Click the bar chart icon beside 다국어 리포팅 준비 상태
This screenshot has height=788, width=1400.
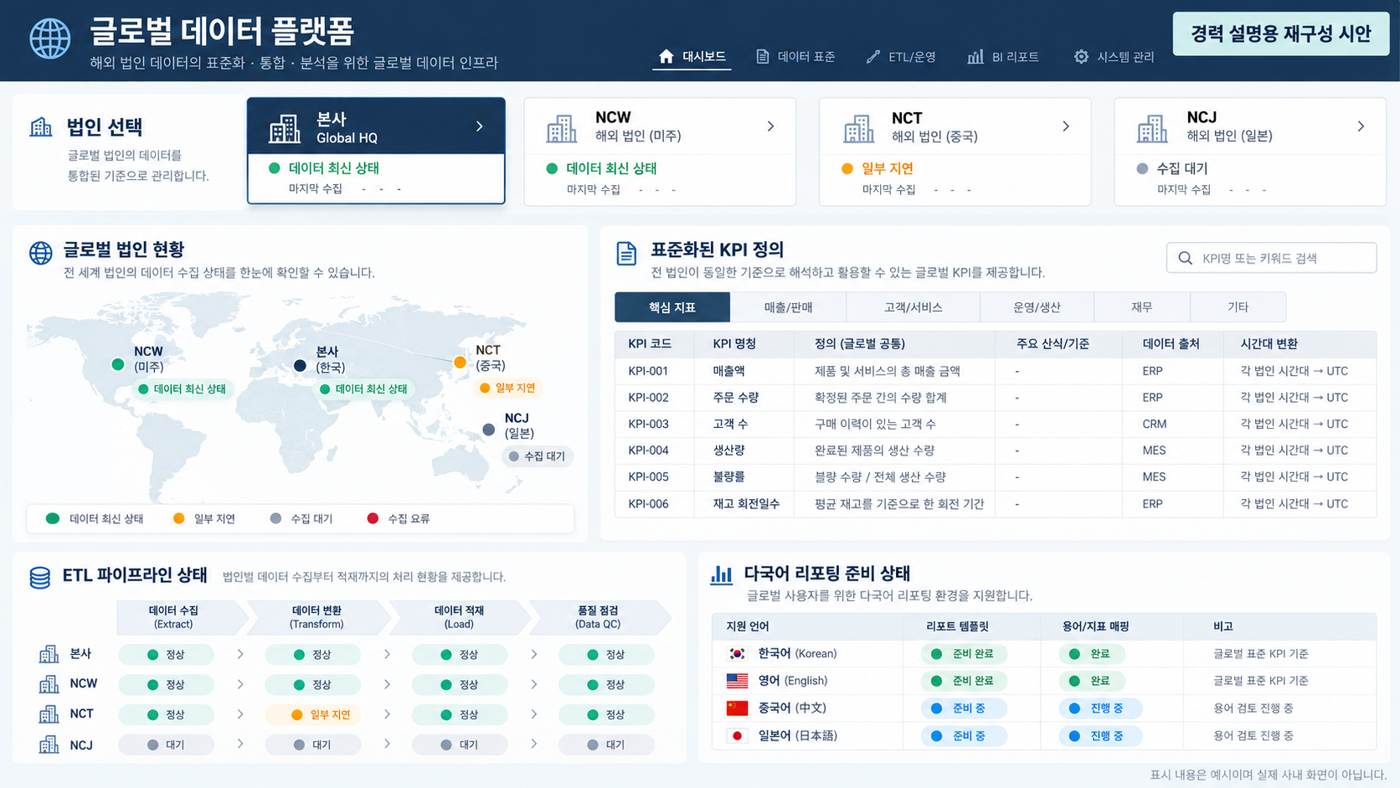[x=721, y=574]
